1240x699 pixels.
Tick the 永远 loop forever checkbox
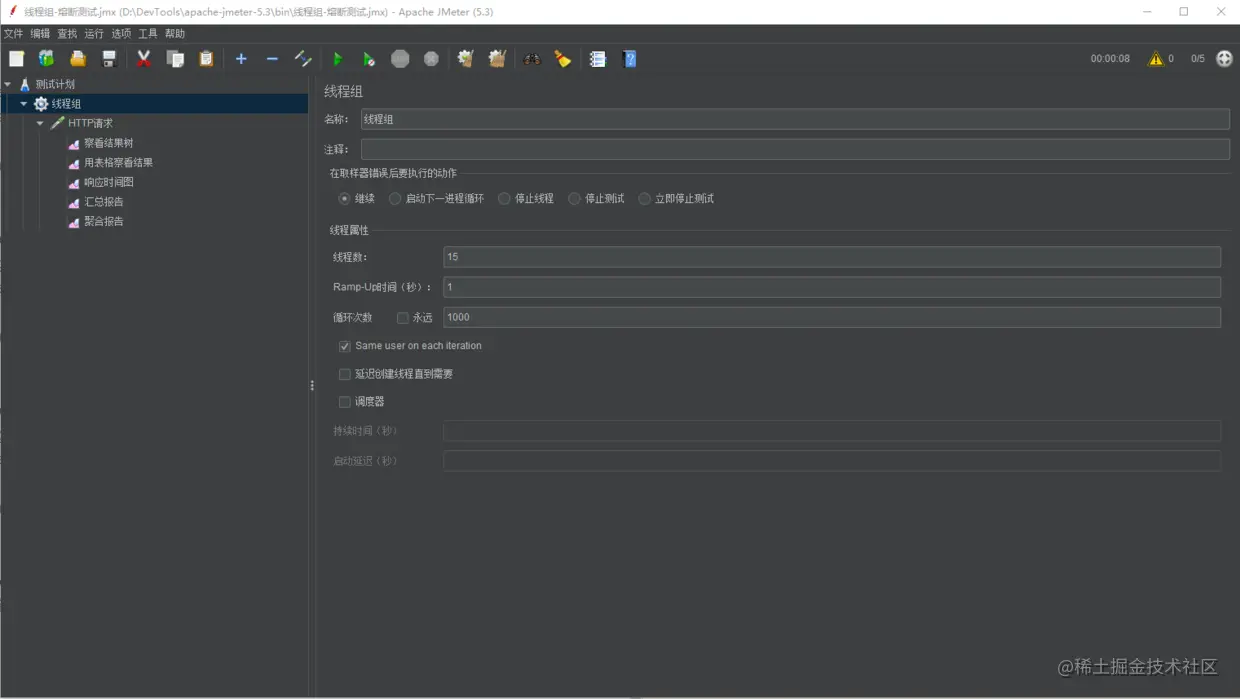[x=403, y=318]
